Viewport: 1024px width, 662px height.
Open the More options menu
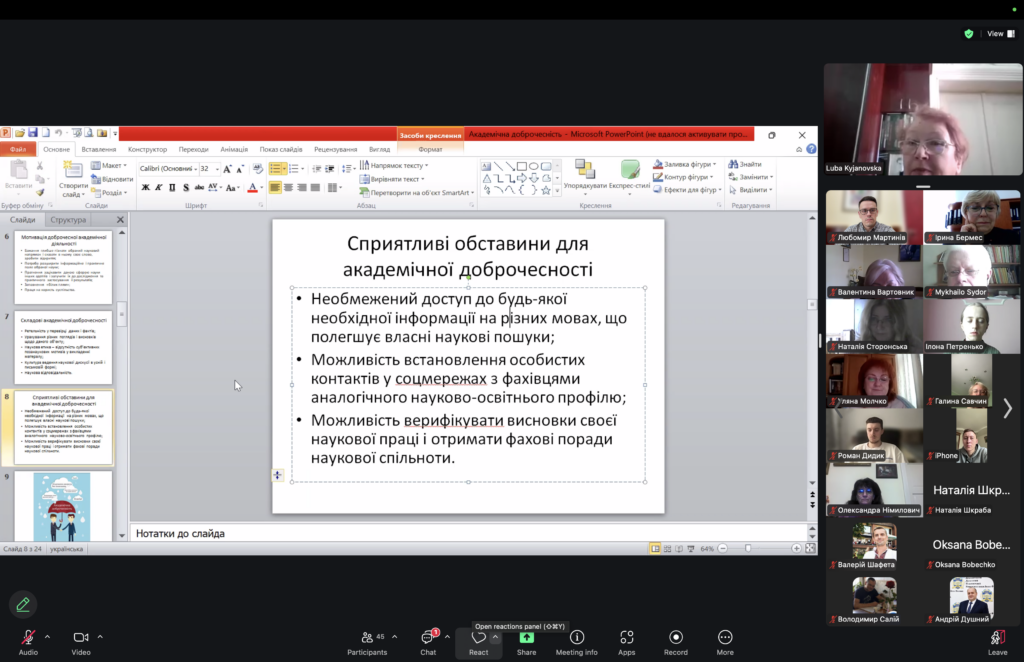click(x=725, y=638)
